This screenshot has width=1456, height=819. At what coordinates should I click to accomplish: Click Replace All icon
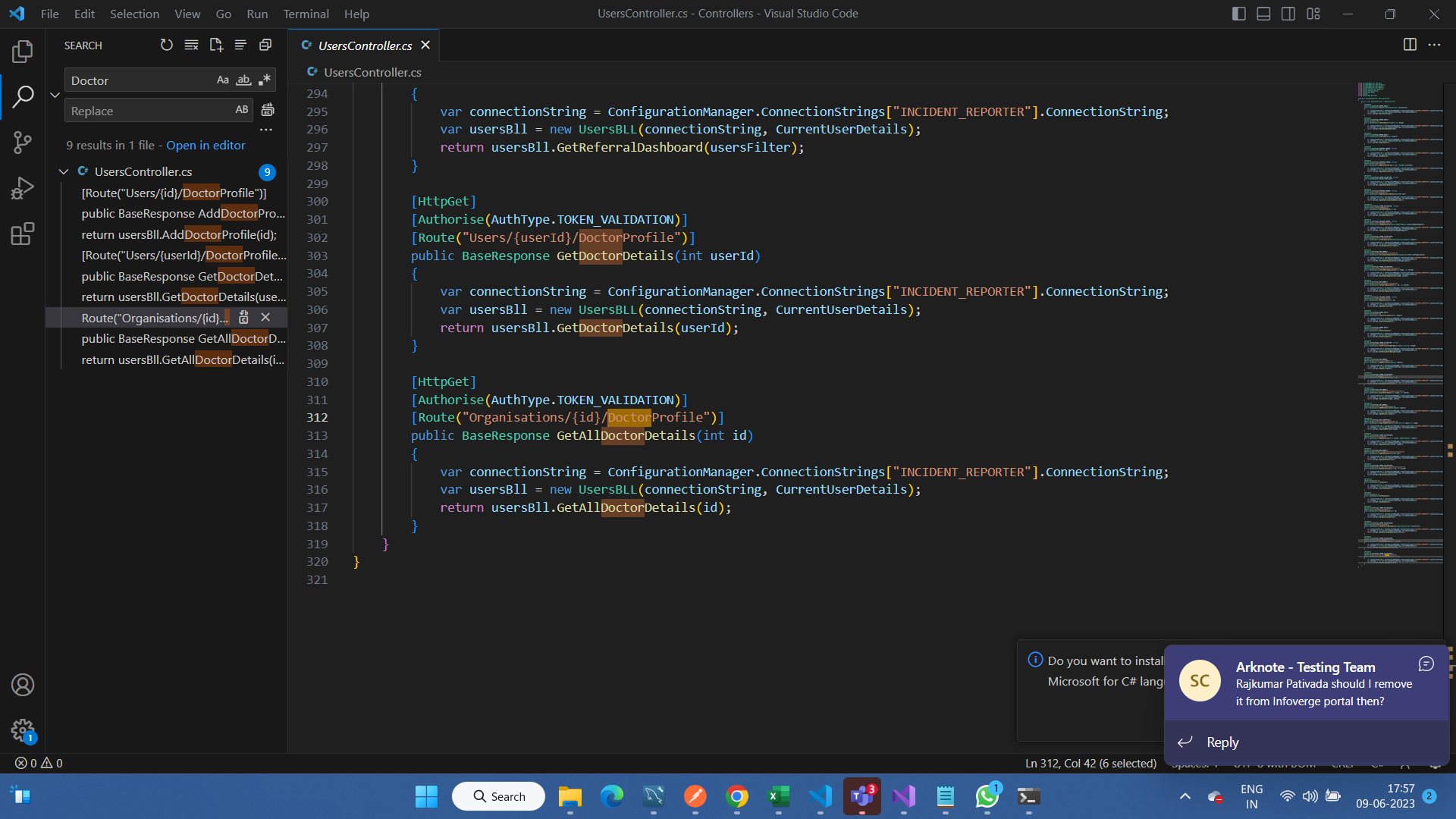click(x=268, y=111)
